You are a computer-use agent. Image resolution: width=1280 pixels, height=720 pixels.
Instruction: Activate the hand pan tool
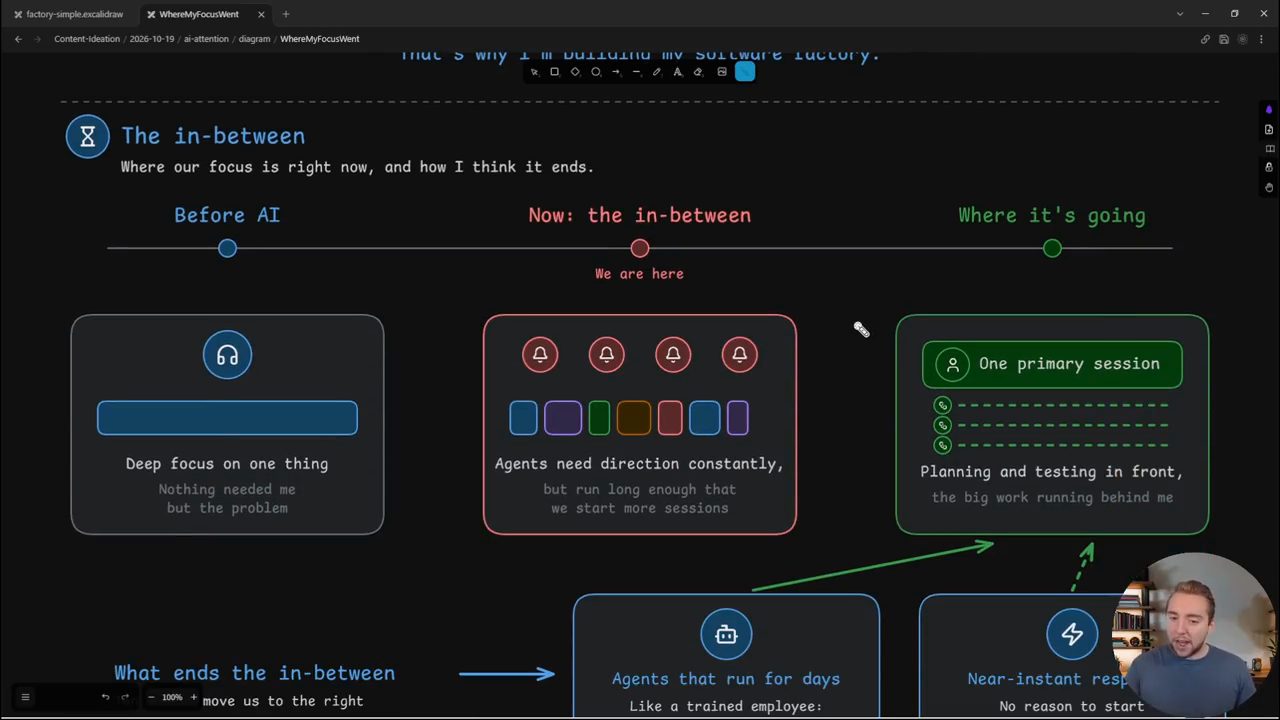pyautogui.click(x=1269, y=187)
